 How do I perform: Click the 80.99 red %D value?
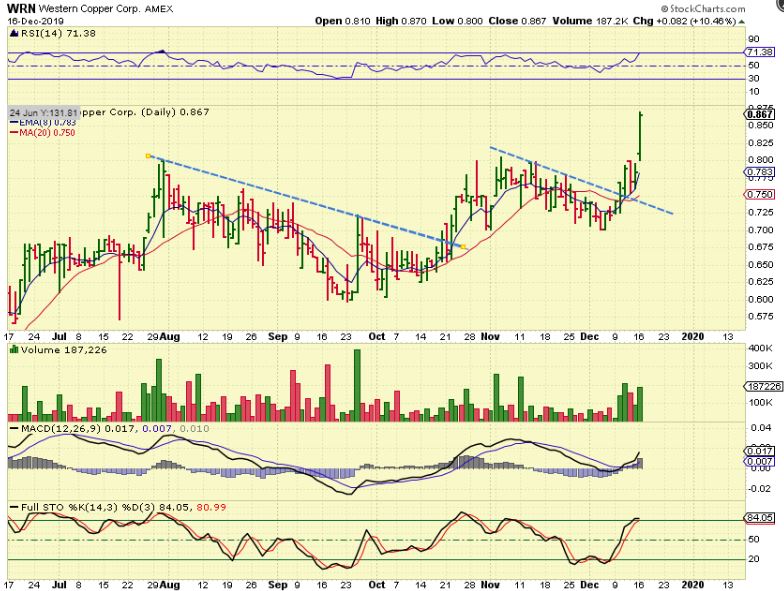coord(211,508)
